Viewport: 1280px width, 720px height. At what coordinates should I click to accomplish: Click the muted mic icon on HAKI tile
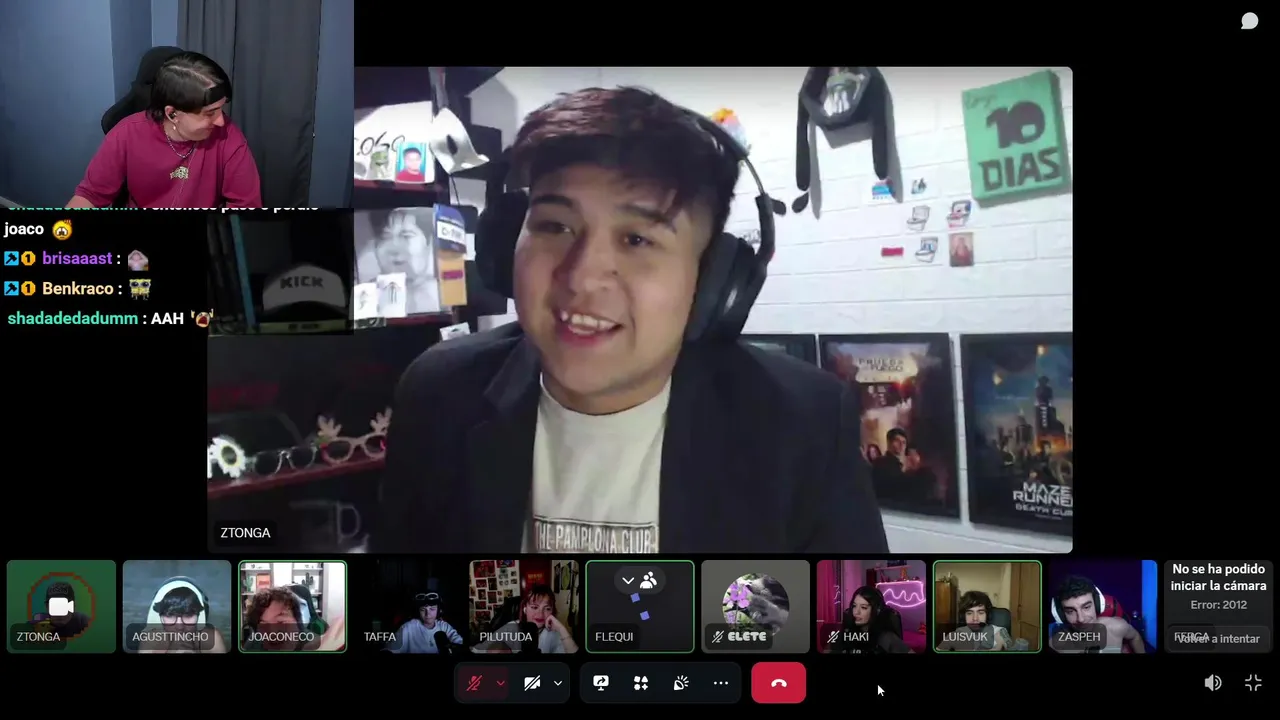pyautogui.click(x=832, y=636)
